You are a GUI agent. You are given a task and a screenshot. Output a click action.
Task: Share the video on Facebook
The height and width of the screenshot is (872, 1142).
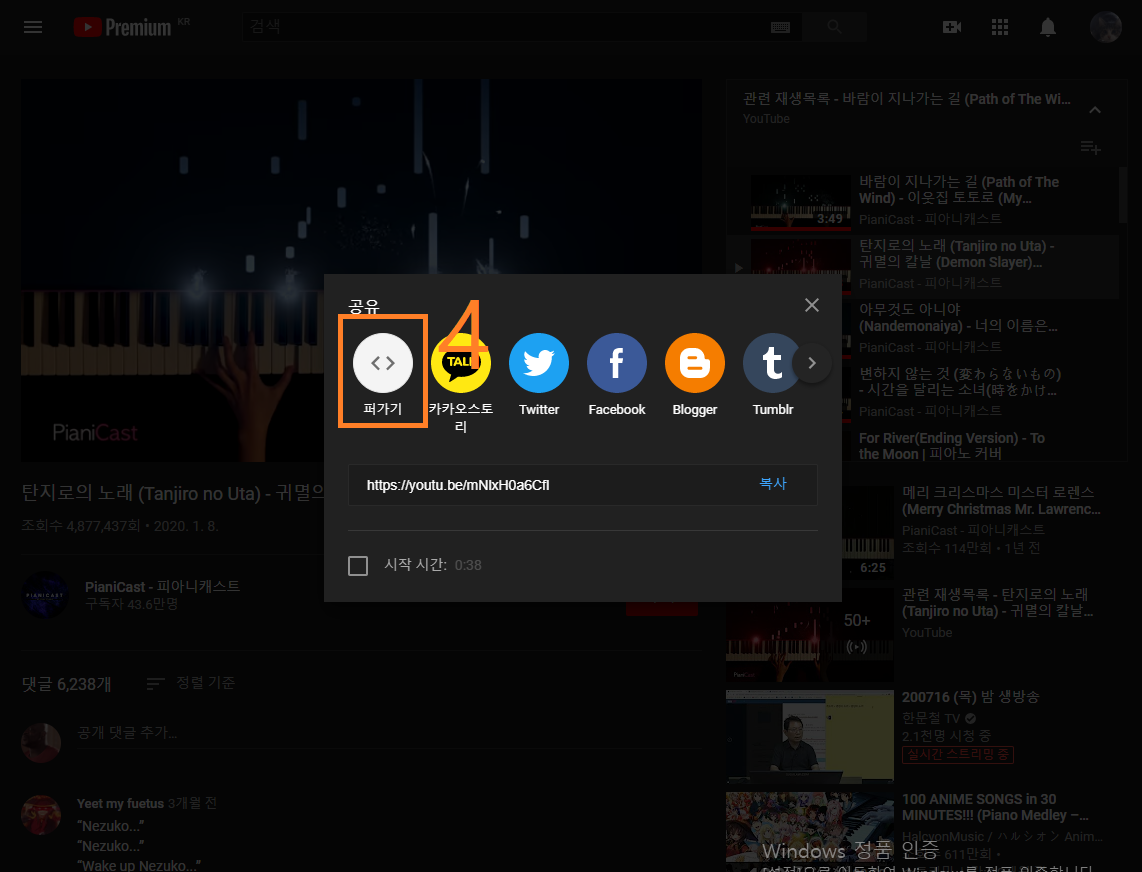(x=617, y=363)
